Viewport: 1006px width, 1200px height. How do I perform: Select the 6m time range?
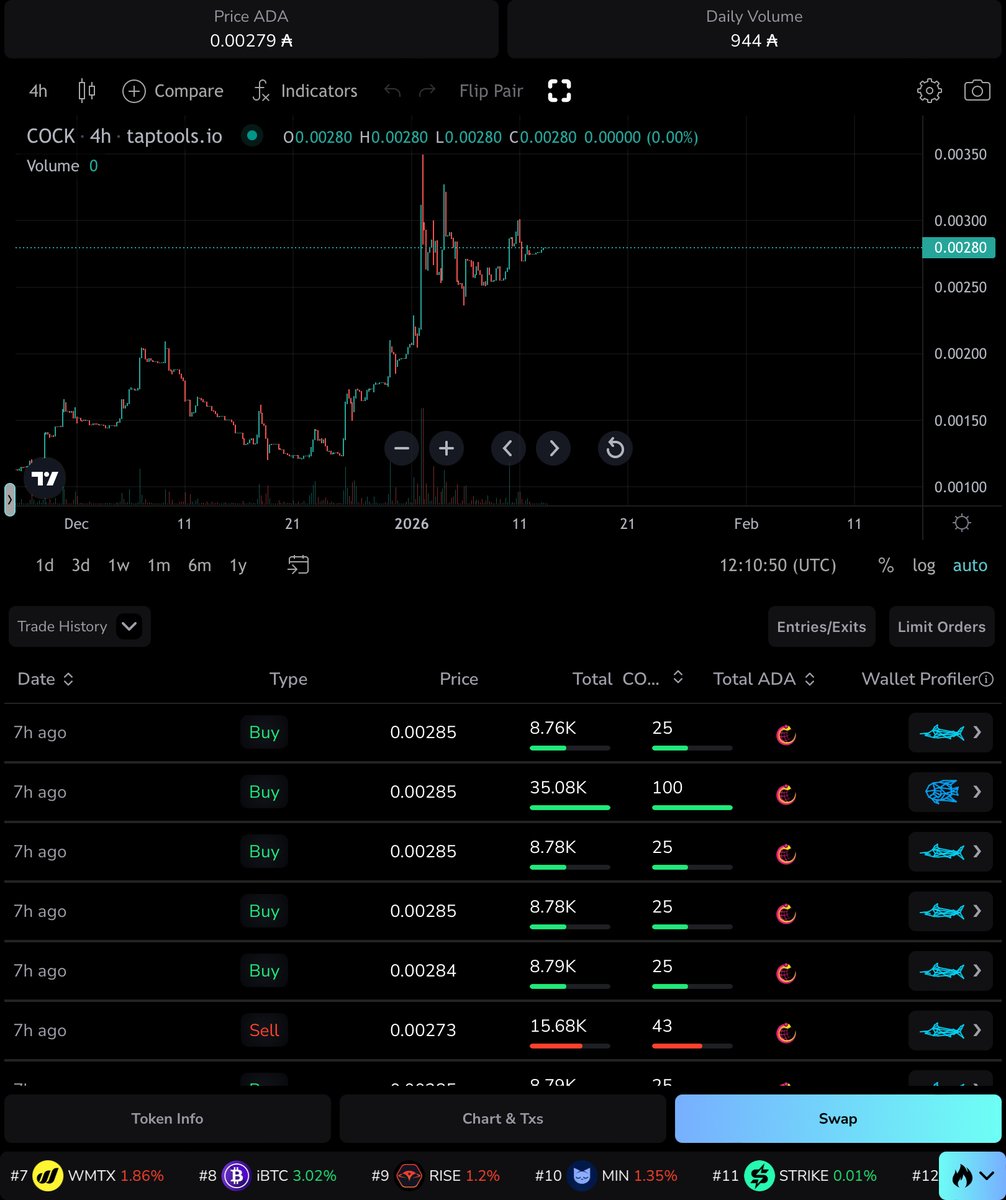click(x=200, y=565)
